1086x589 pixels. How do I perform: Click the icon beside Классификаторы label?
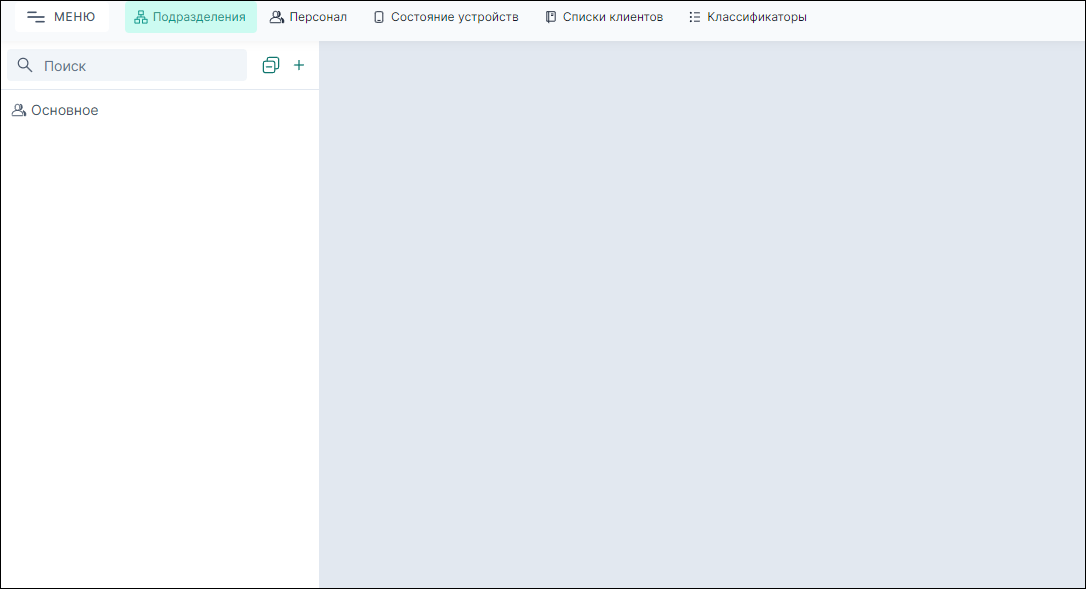[695, 17]
